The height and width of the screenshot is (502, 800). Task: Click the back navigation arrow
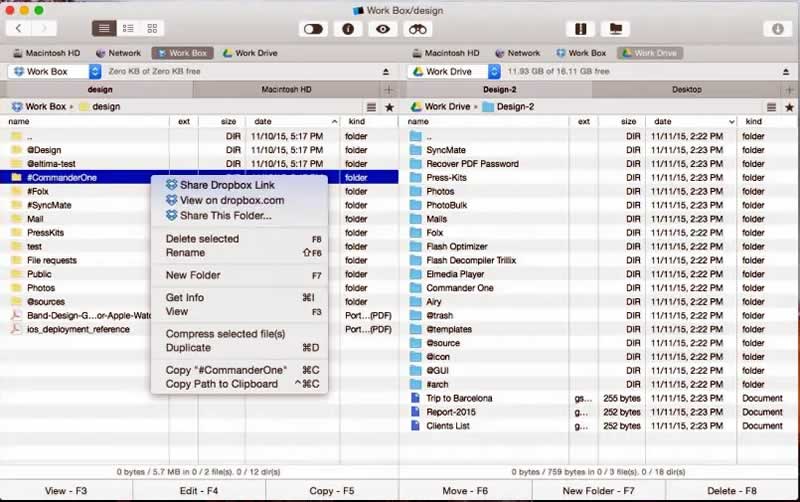pos(19,29)
